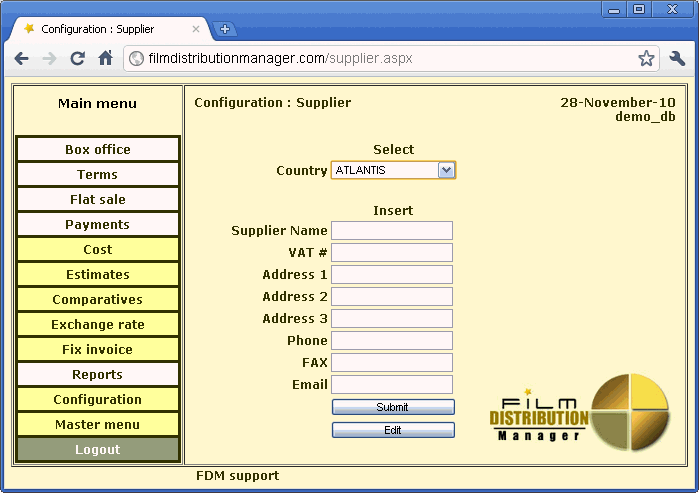699x493 pixels.
Task: Open the wrench settings menu
Action: click(x=677, y=59)
